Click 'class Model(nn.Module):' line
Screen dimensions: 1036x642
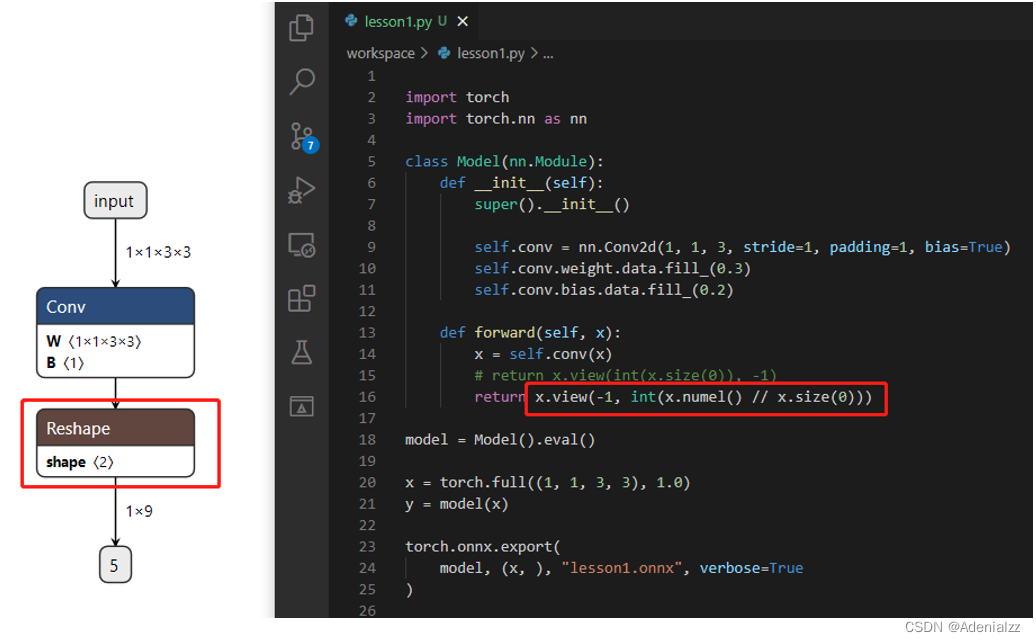504,162
